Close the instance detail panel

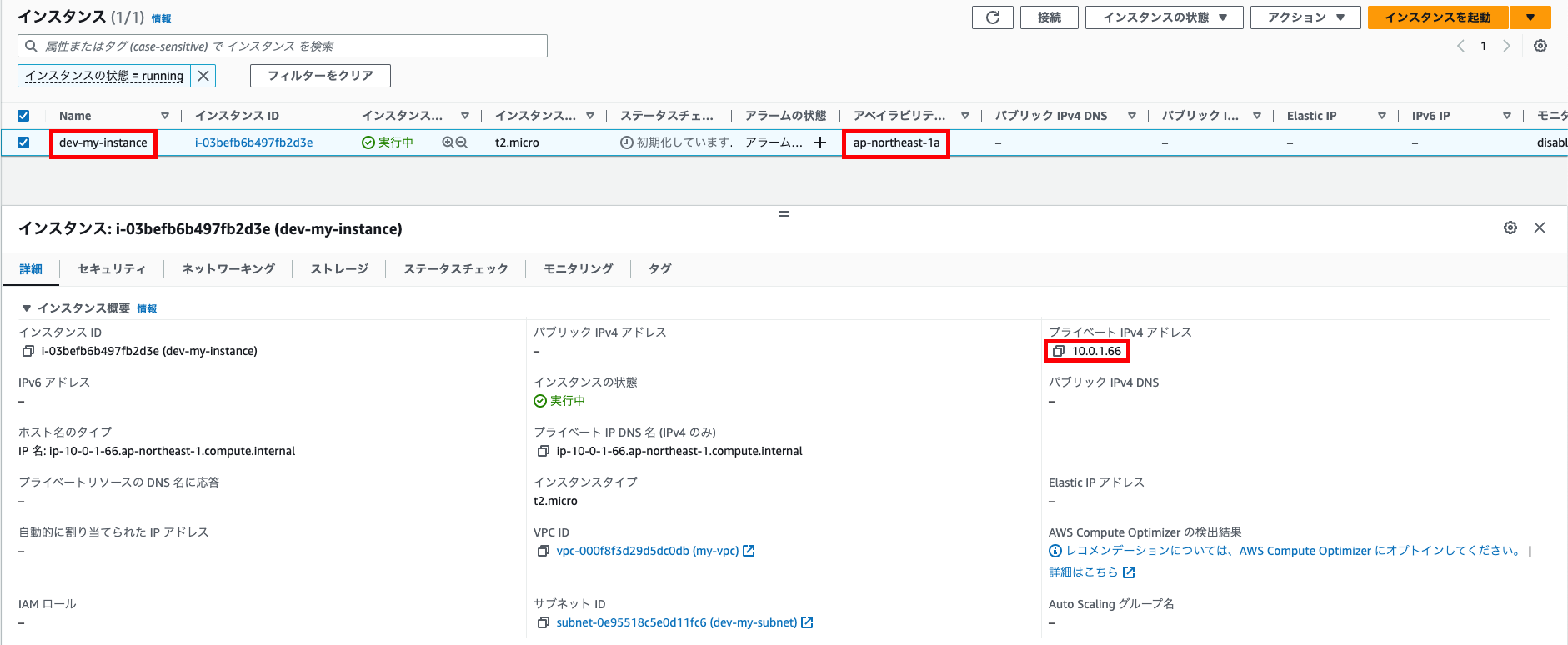(1540, 227)
